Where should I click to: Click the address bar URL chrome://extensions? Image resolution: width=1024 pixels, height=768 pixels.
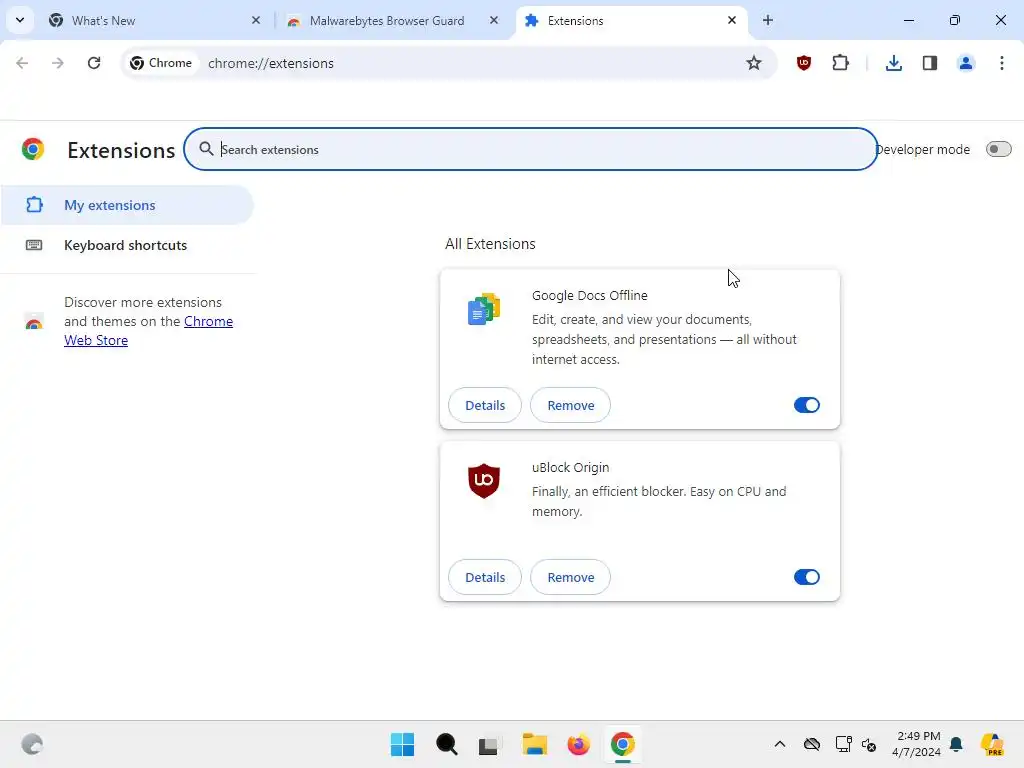(270, 63)
